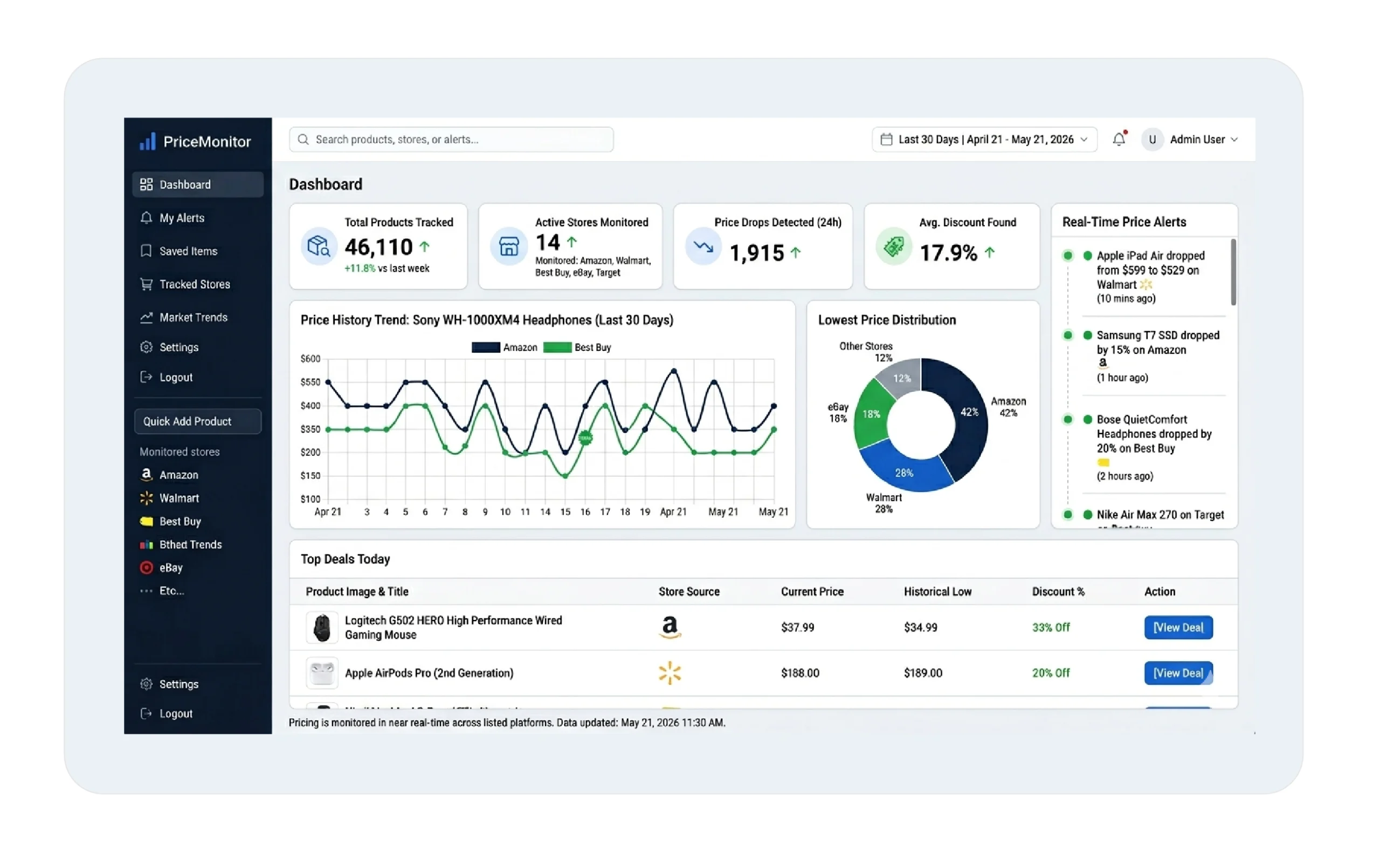Click the Amazon logo in monitored stores
This screenshot has width=1380, height=868.
[x=146, y=474]
